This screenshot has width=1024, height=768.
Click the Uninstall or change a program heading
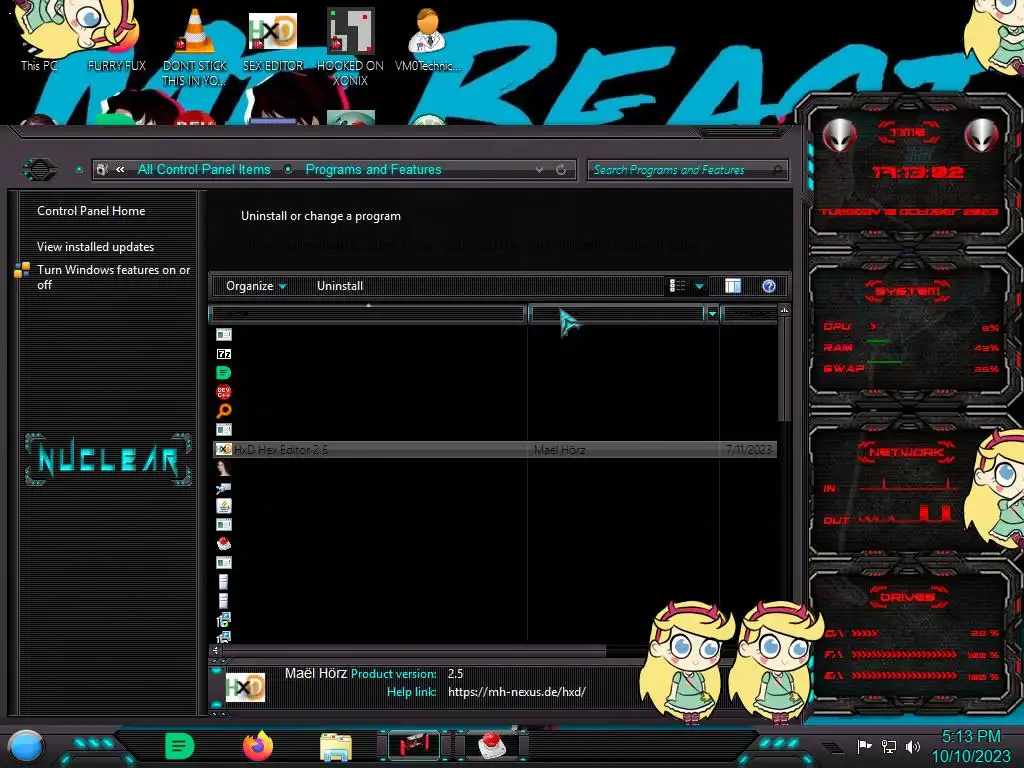click(321, 216)
